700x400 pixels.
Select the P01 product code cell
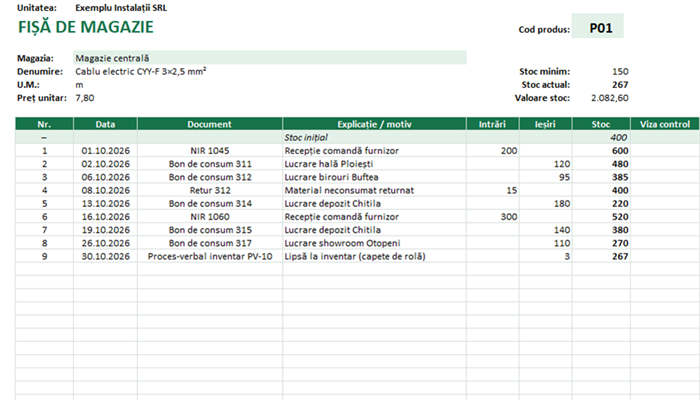[597, 26]
